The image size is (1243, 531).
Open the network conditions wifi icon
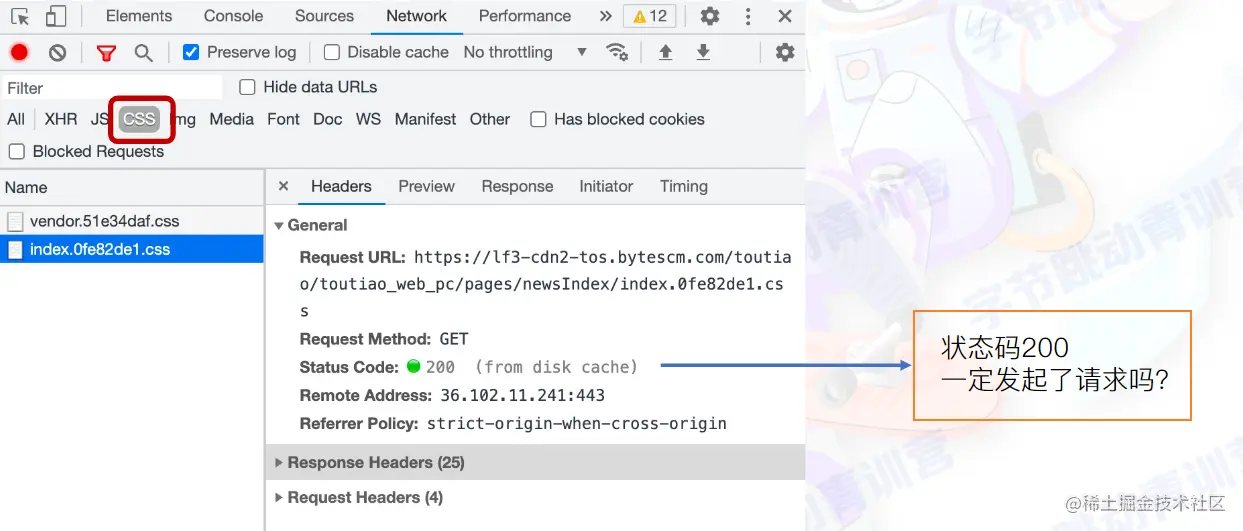[618, 52]
